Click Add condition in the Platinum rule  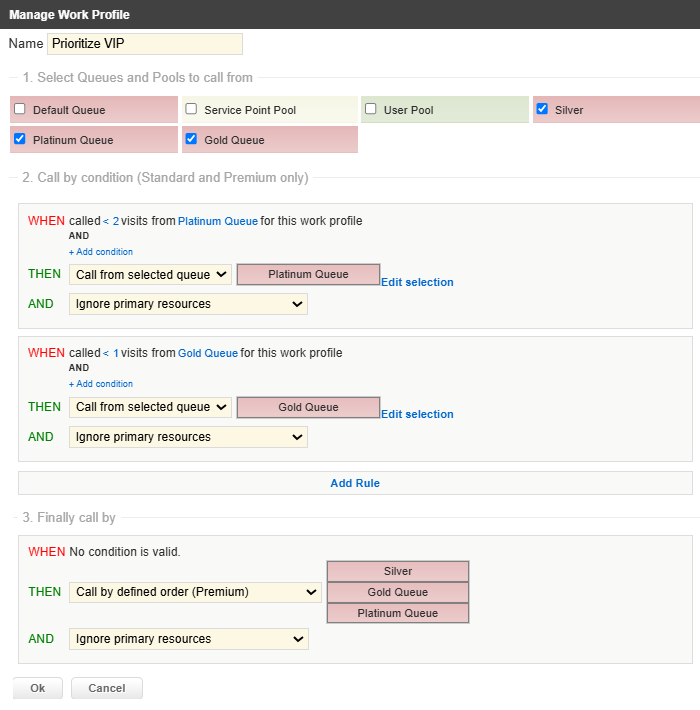[x=101, y=252]
